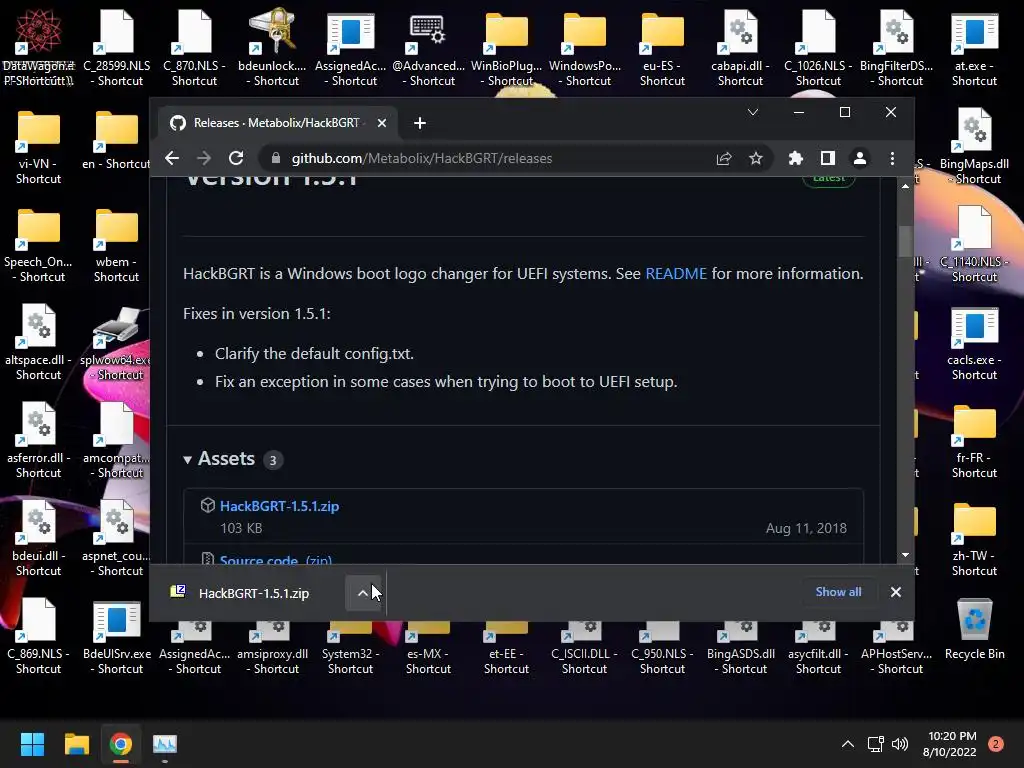Screen dimensions: 1024x768
Task: Select the at.exe shortcut icon
Action: click(974, 48)
